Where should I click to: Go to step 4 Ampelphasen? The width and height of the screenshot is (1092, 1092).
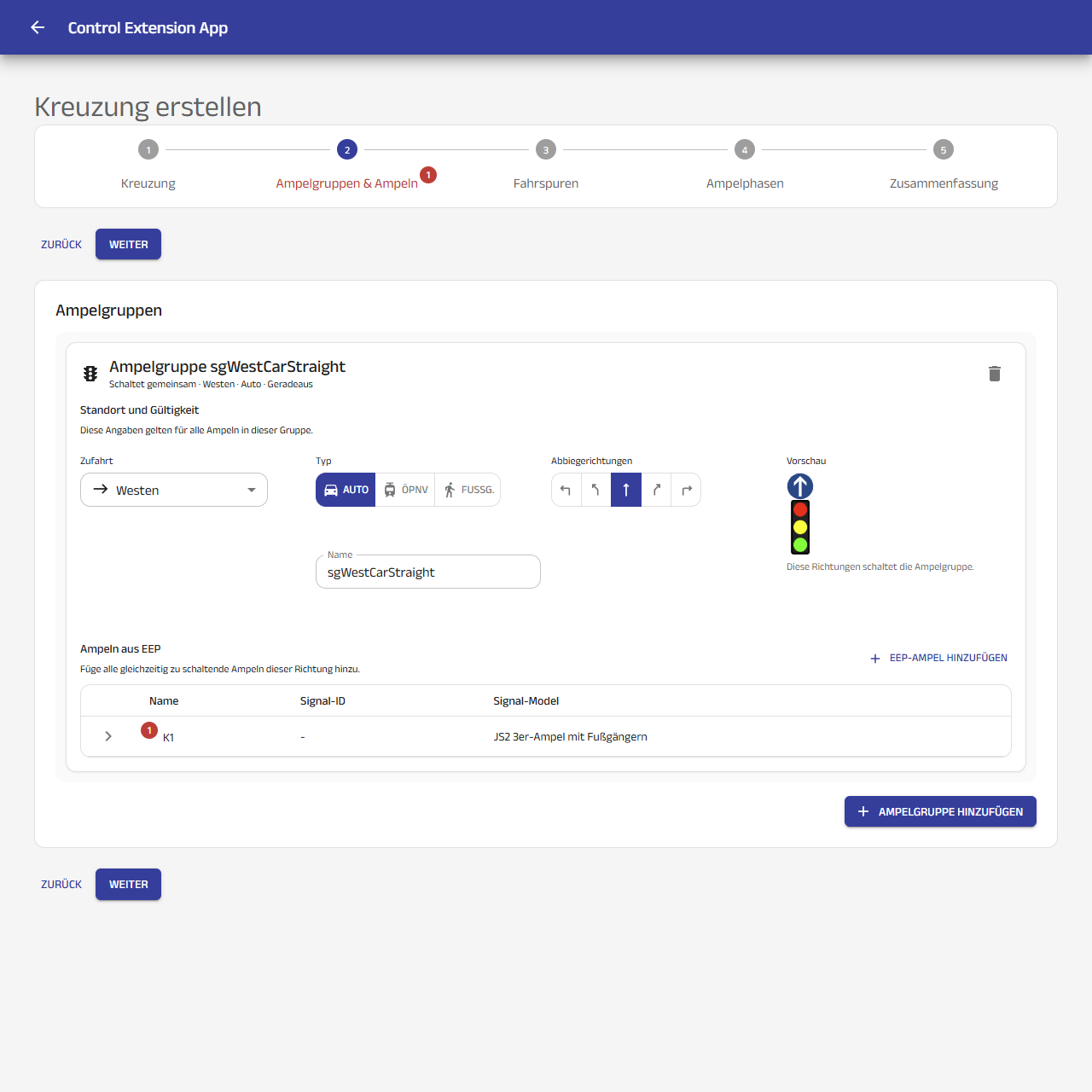coord(745,166)
